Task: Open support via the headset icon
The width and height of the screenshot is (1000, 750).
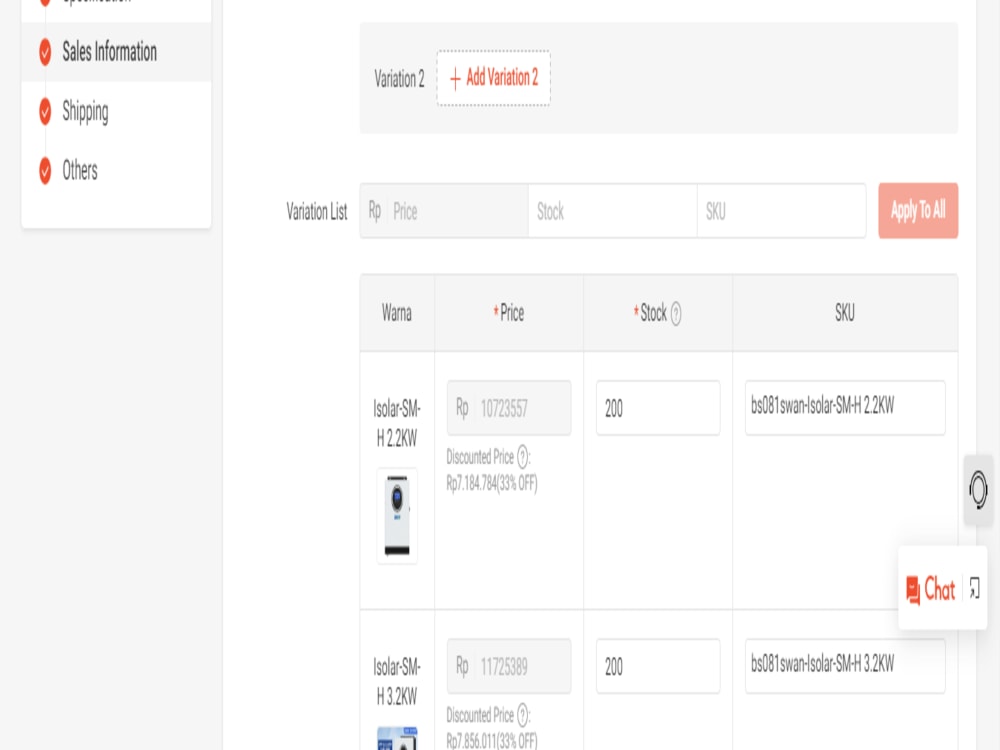Action: 977,491
